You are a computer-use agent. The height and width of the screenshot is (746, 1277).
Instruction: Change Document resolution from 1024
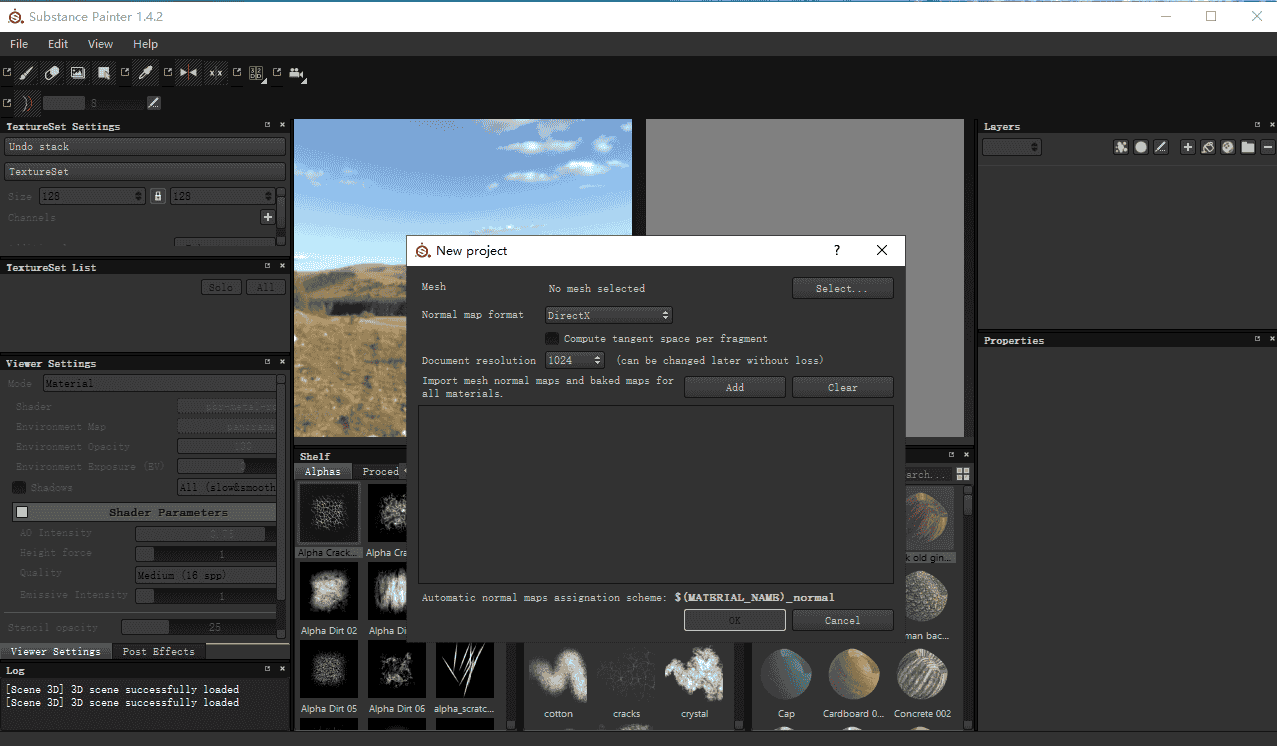coord(574,360)
